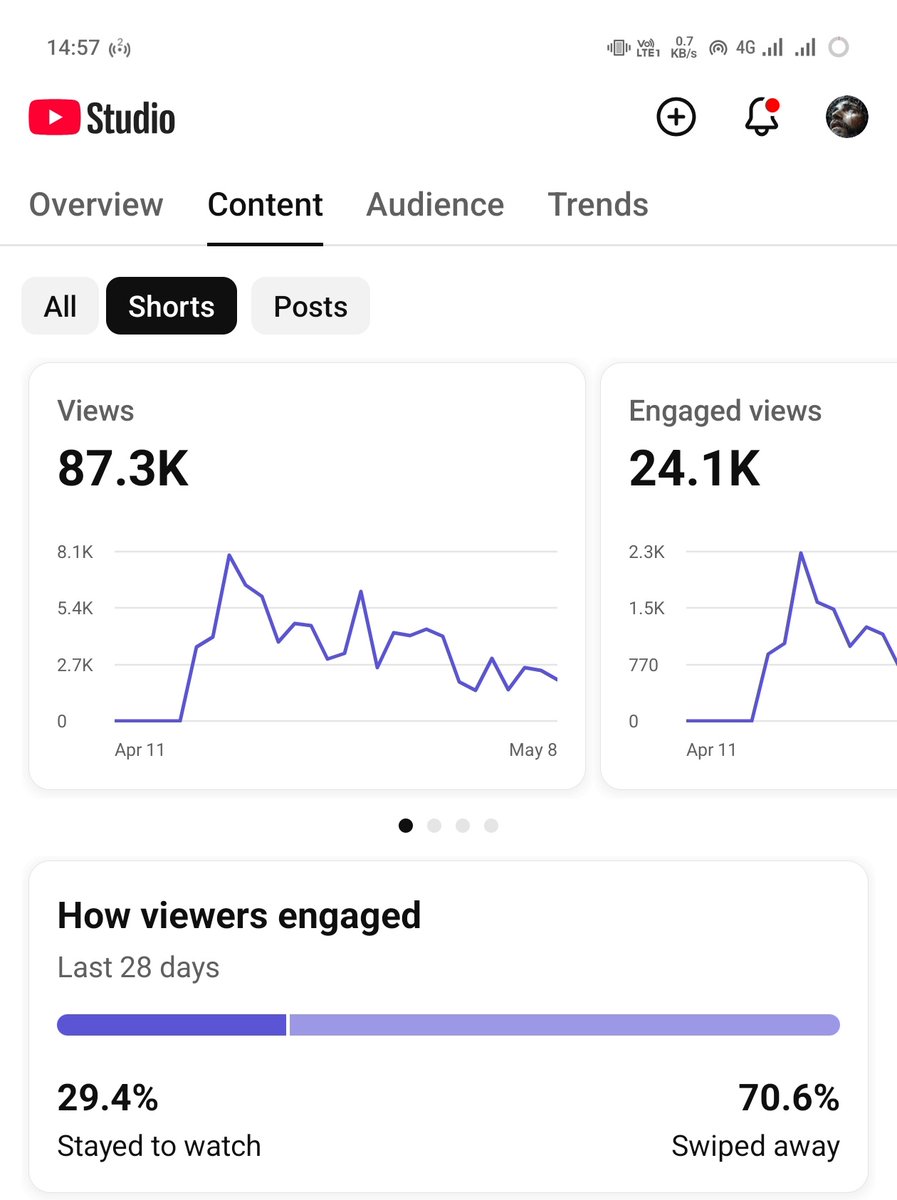Tap the 5.4K axis label

tap(75, 608)
